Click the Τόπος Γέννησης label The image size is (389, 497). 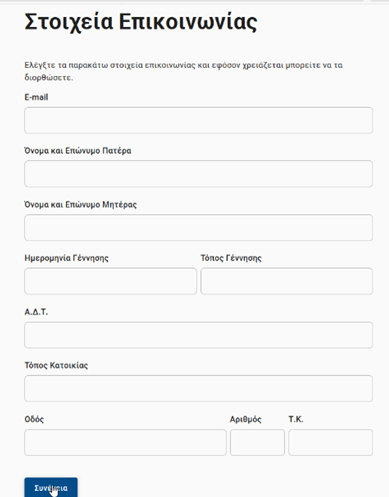[231, 258]
